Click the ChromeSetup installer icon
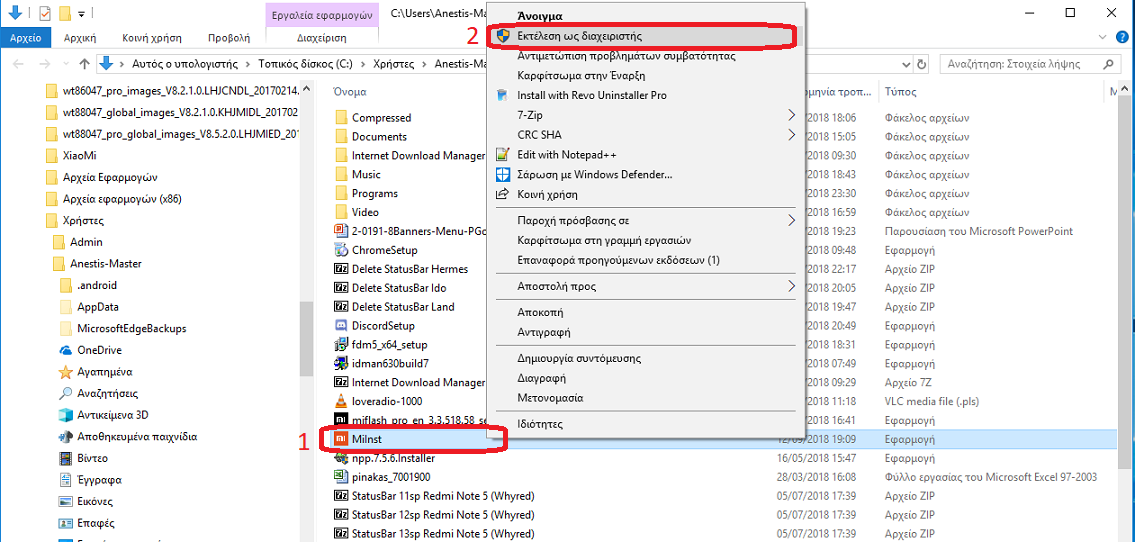 pos(341,250)
